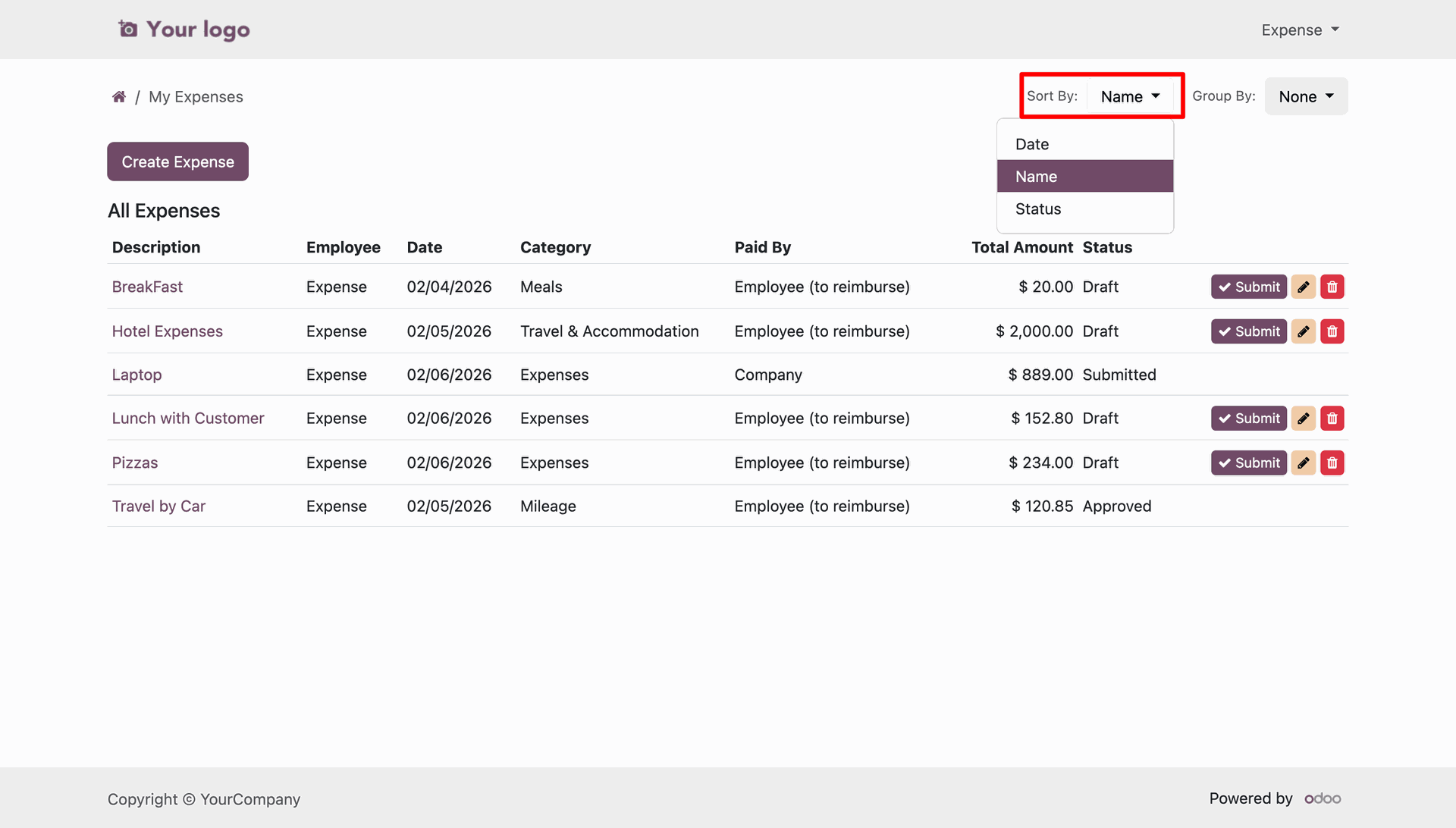The image size is (1456, 828).
Task: Click the All Expenses heading
Action: click(x=164, y=211)
